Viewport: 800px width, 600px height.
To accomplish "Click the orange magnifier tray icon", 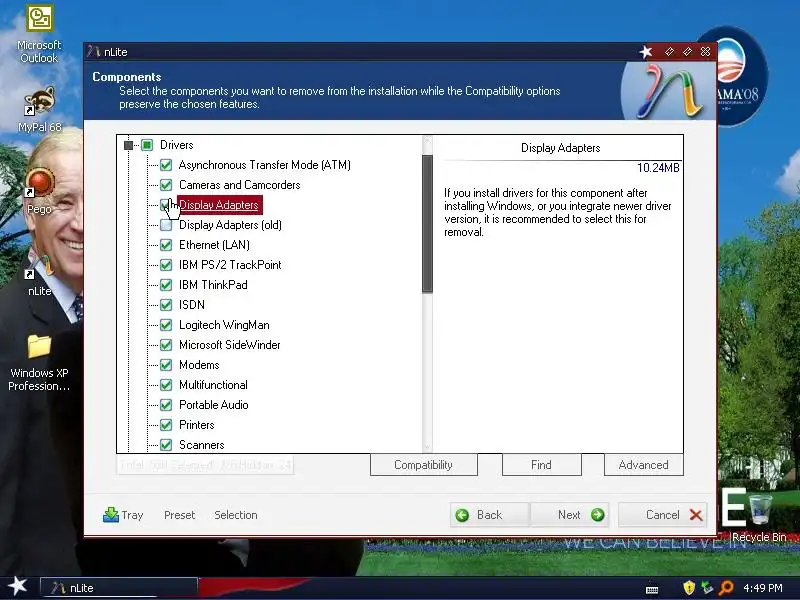I will 726,588.
